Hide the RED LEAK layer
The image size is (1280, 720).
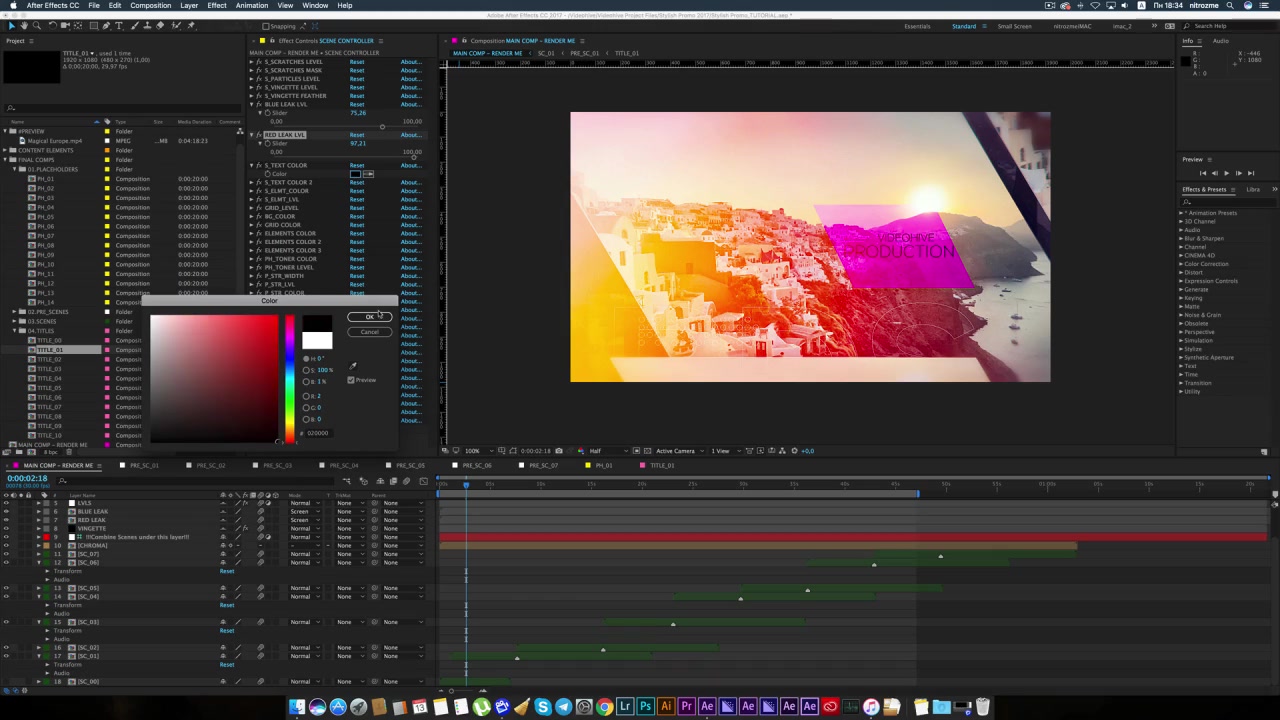click(x=7, y=520)
